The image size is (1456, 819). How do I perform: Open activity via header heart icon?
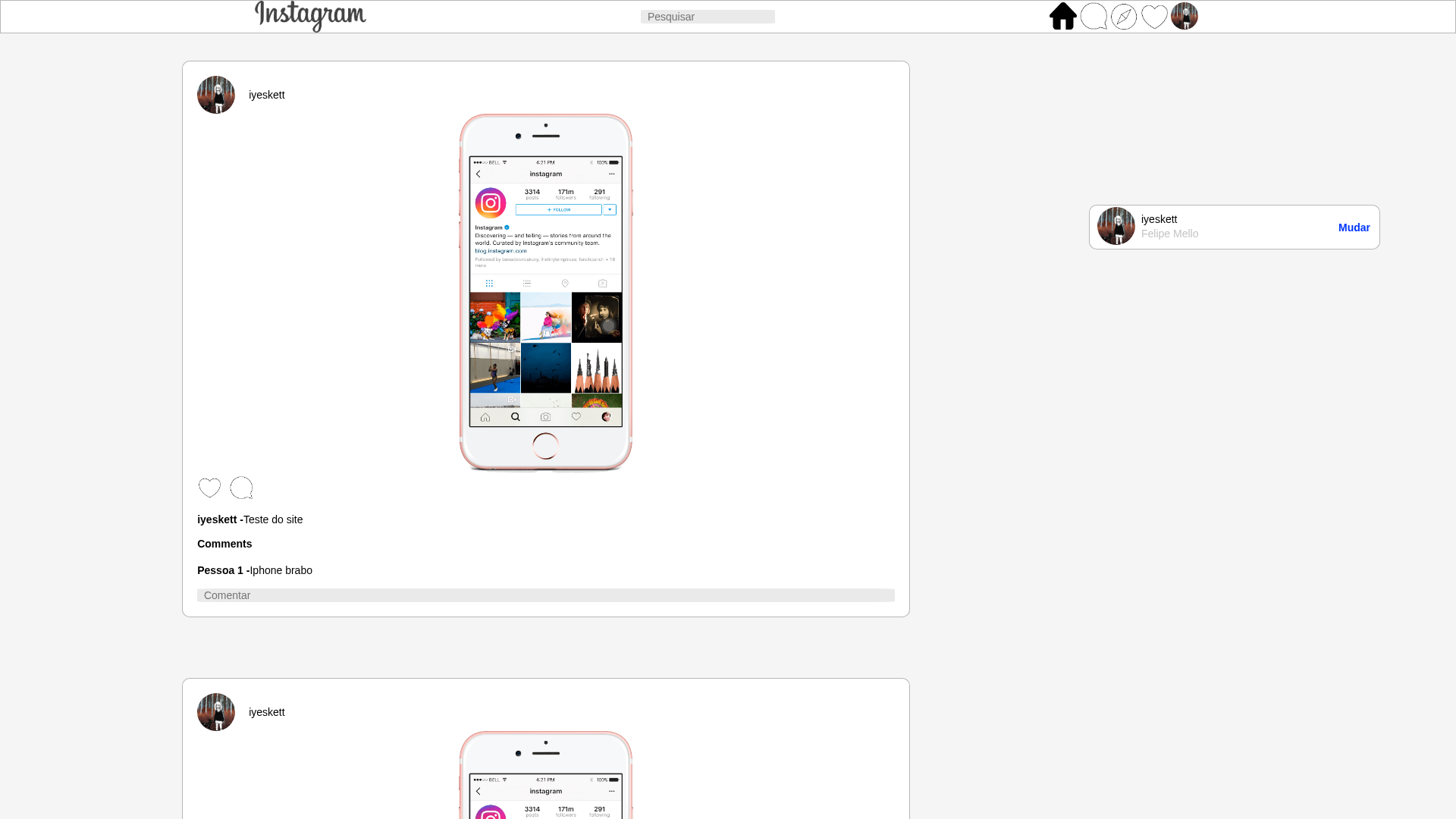(1154, 16)
